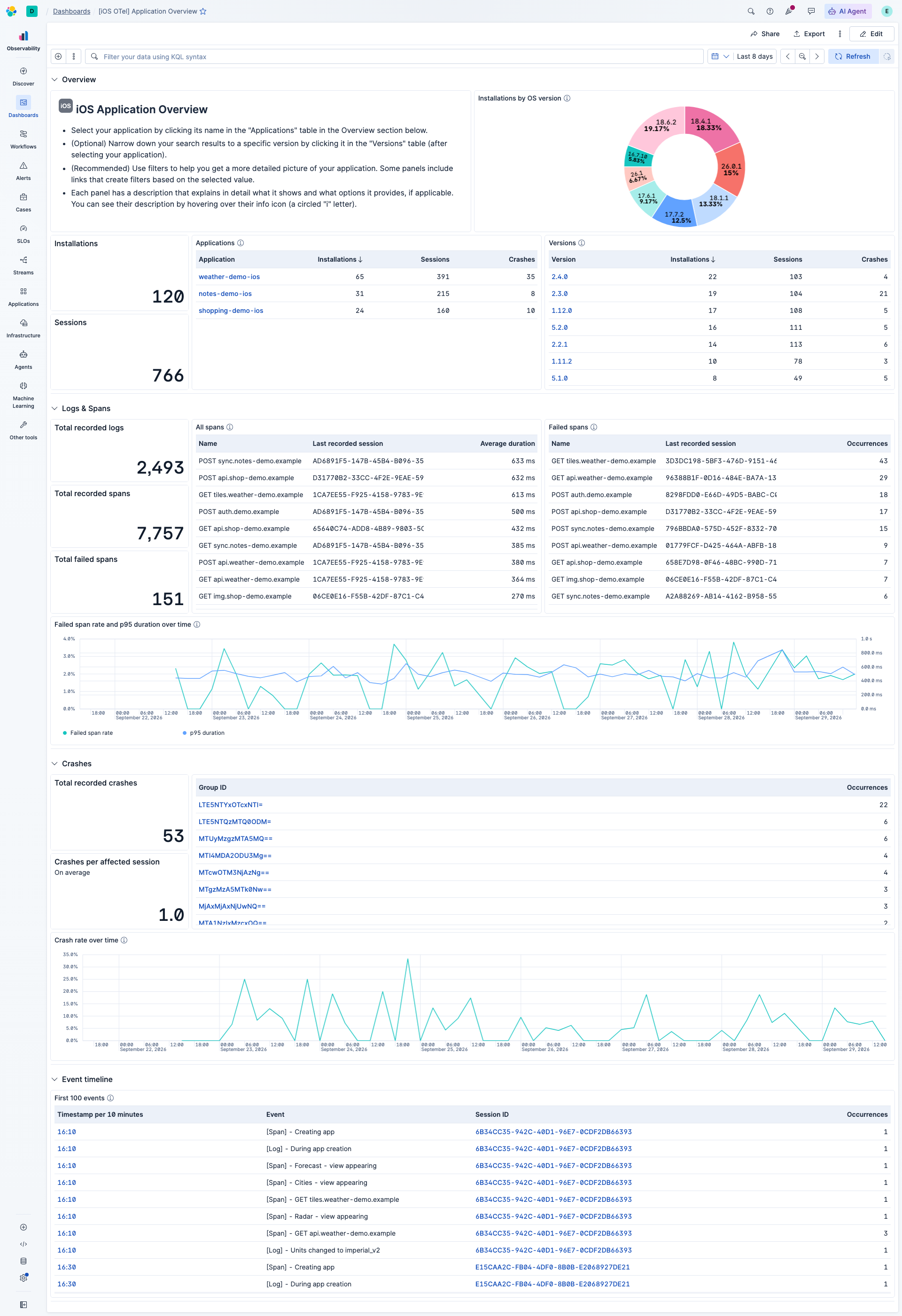Open the AI Agent button
Image resolution: width=902 pixels, height=1316 pixels.
pos(847,11)
